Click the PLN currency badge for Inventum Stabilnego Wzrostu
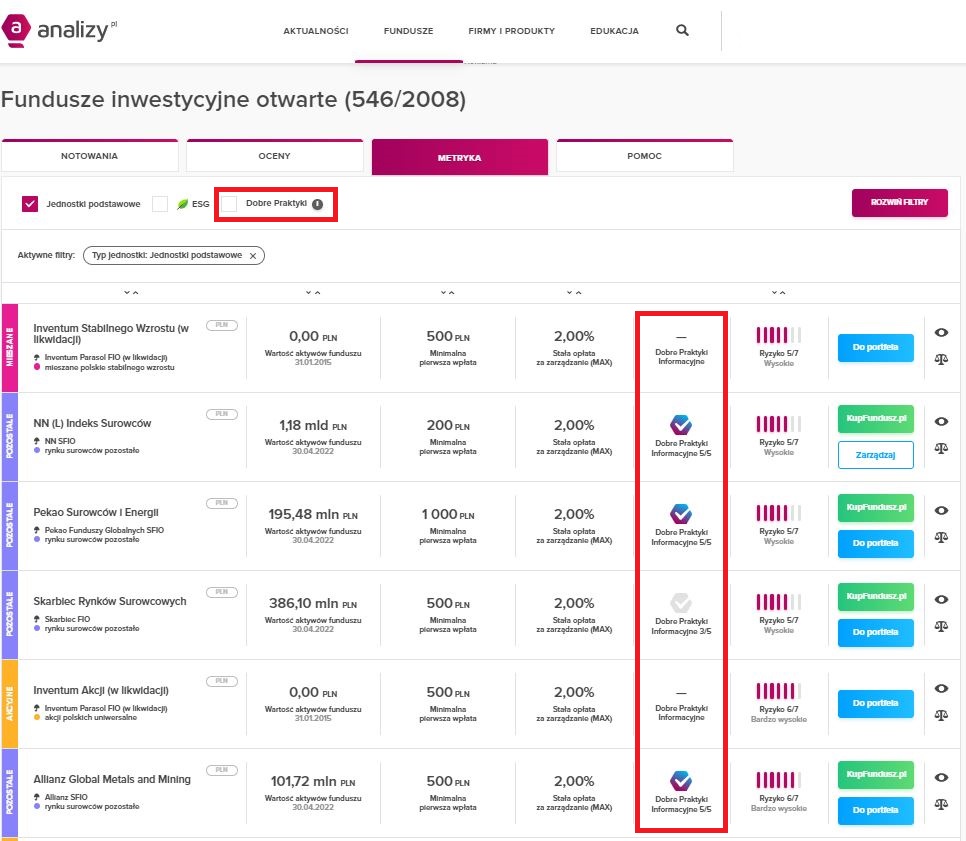The image size is (966, 841). coord(222,325)
